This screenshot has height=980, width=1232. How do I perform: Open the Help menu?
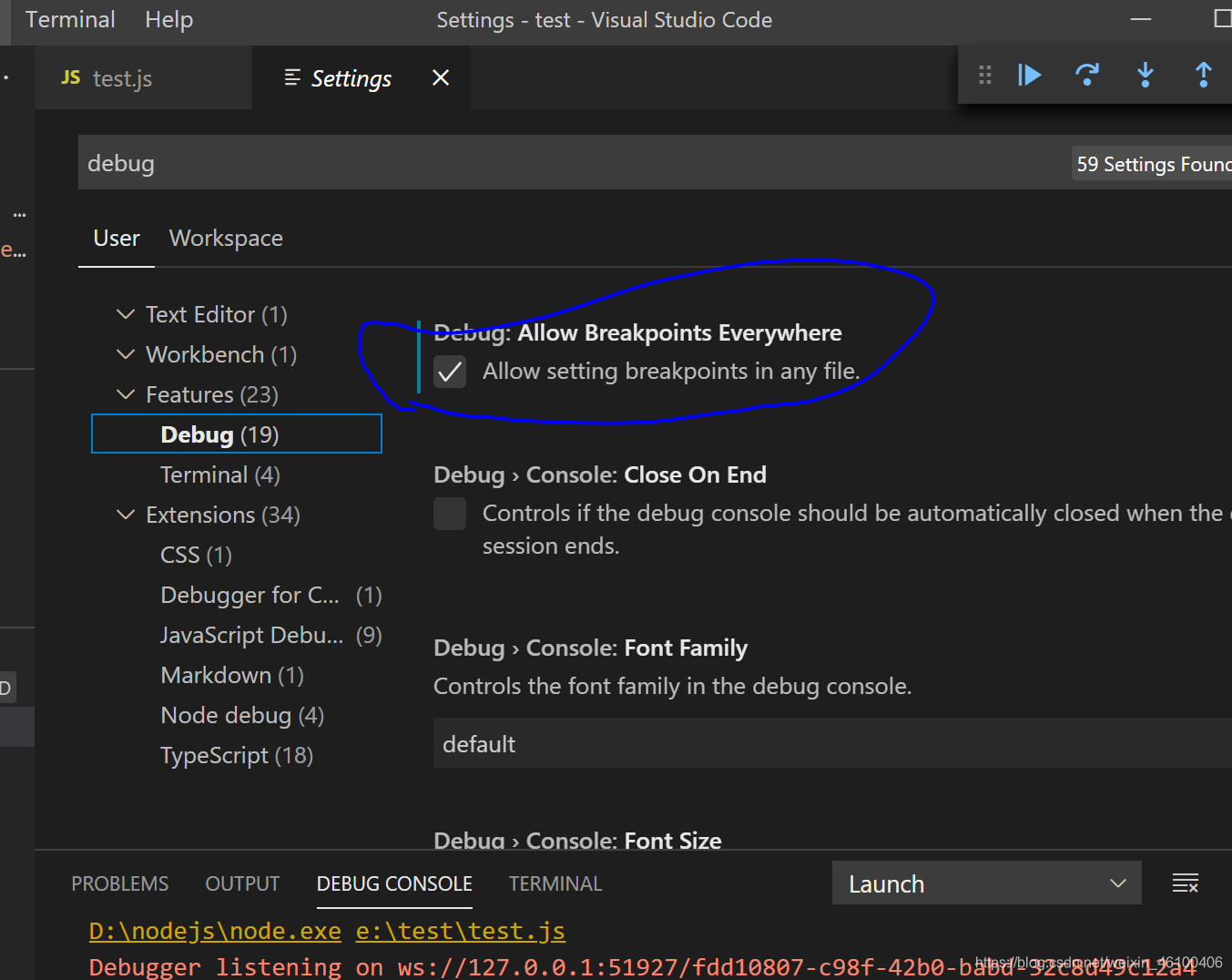[x=168, y=20]
